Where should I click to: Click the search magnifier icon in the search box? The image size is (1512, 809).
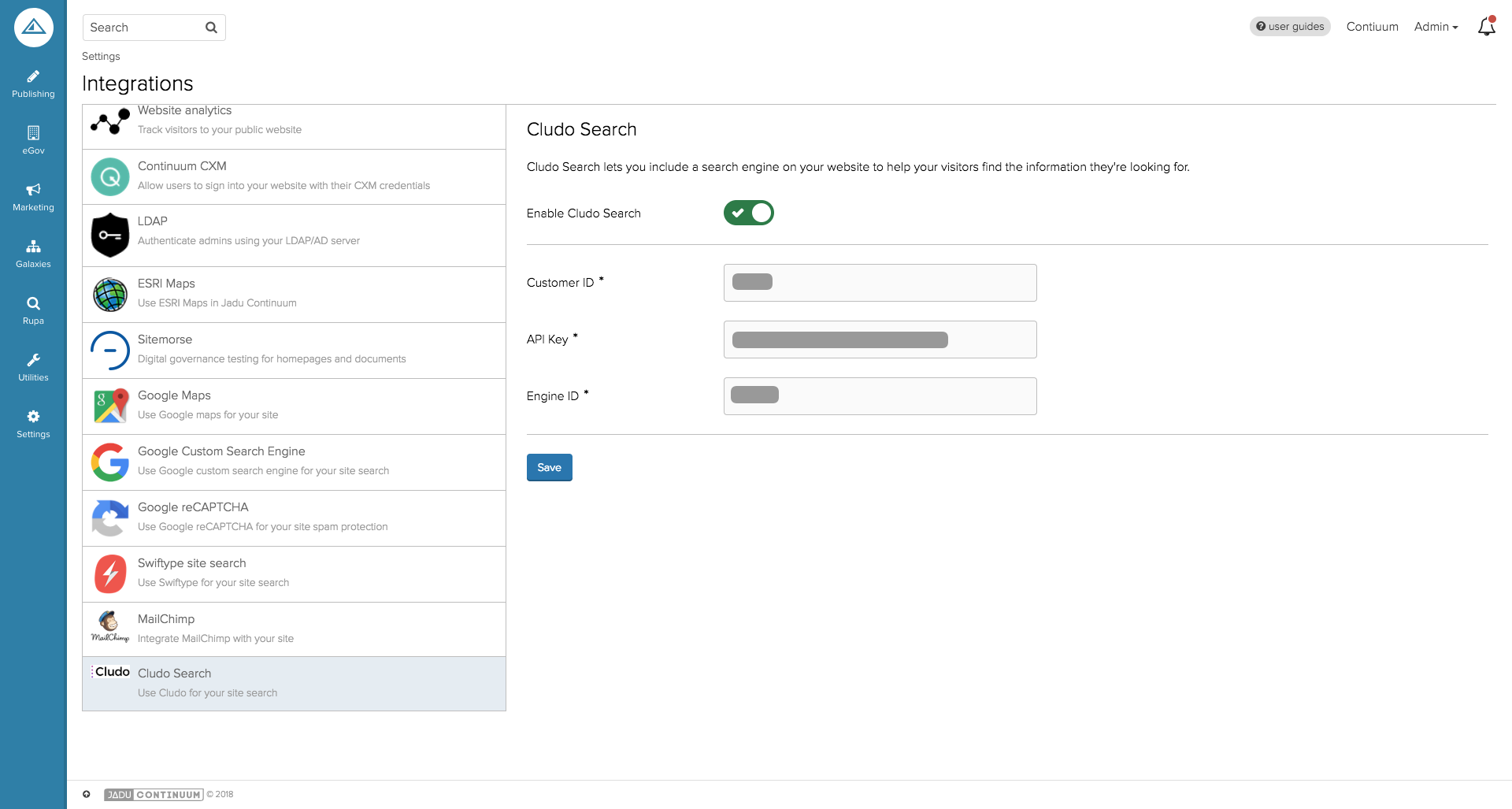[211, 28]
